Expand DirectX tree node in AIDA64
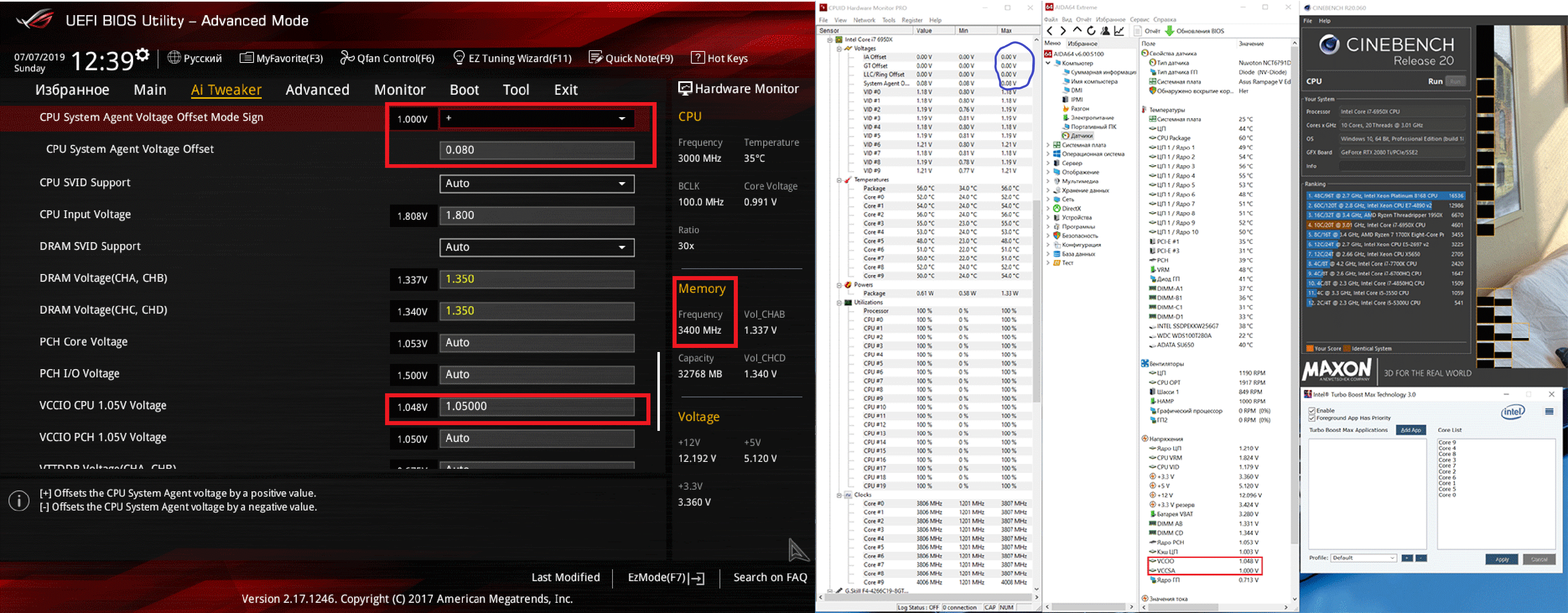 (x=1048, y=208)
